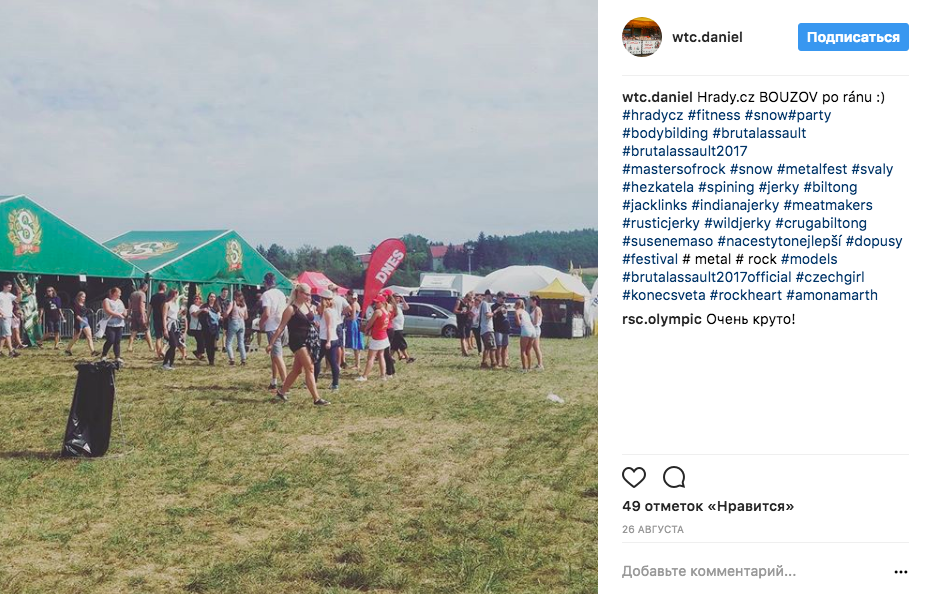The width and height of the screenshot is (929, 594).
Task: View the 49 отметок «Нравится» likes list
Action: (x=707, y=506)
